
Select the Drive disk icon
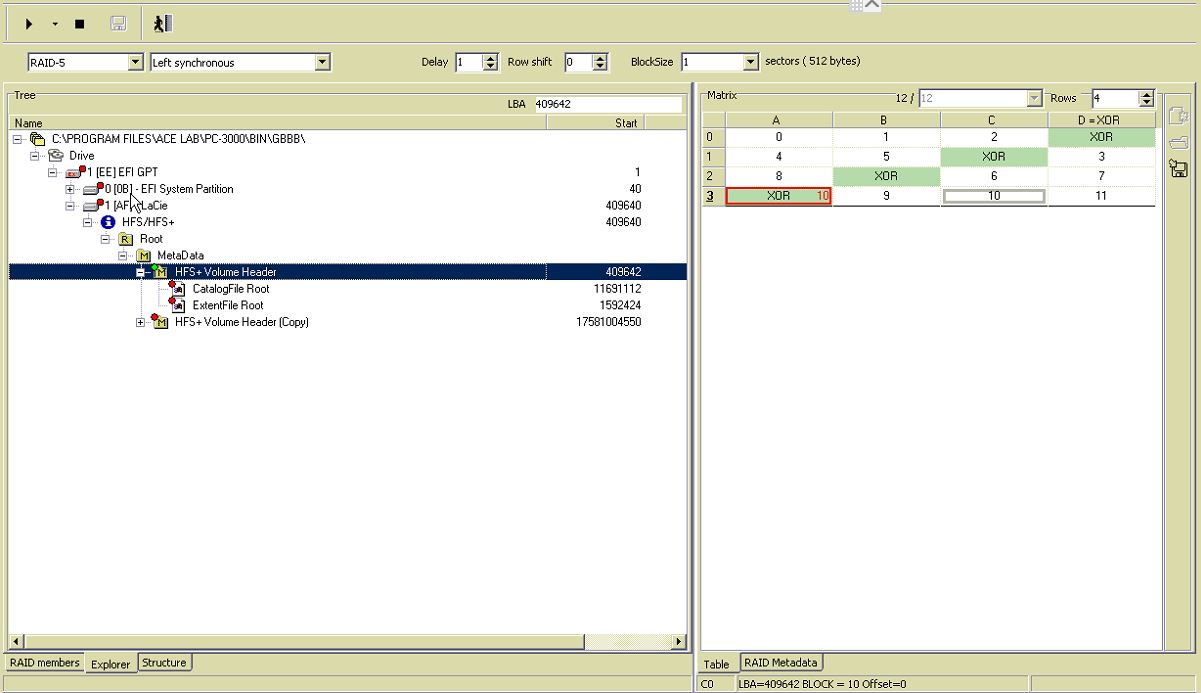coord(56,156)
